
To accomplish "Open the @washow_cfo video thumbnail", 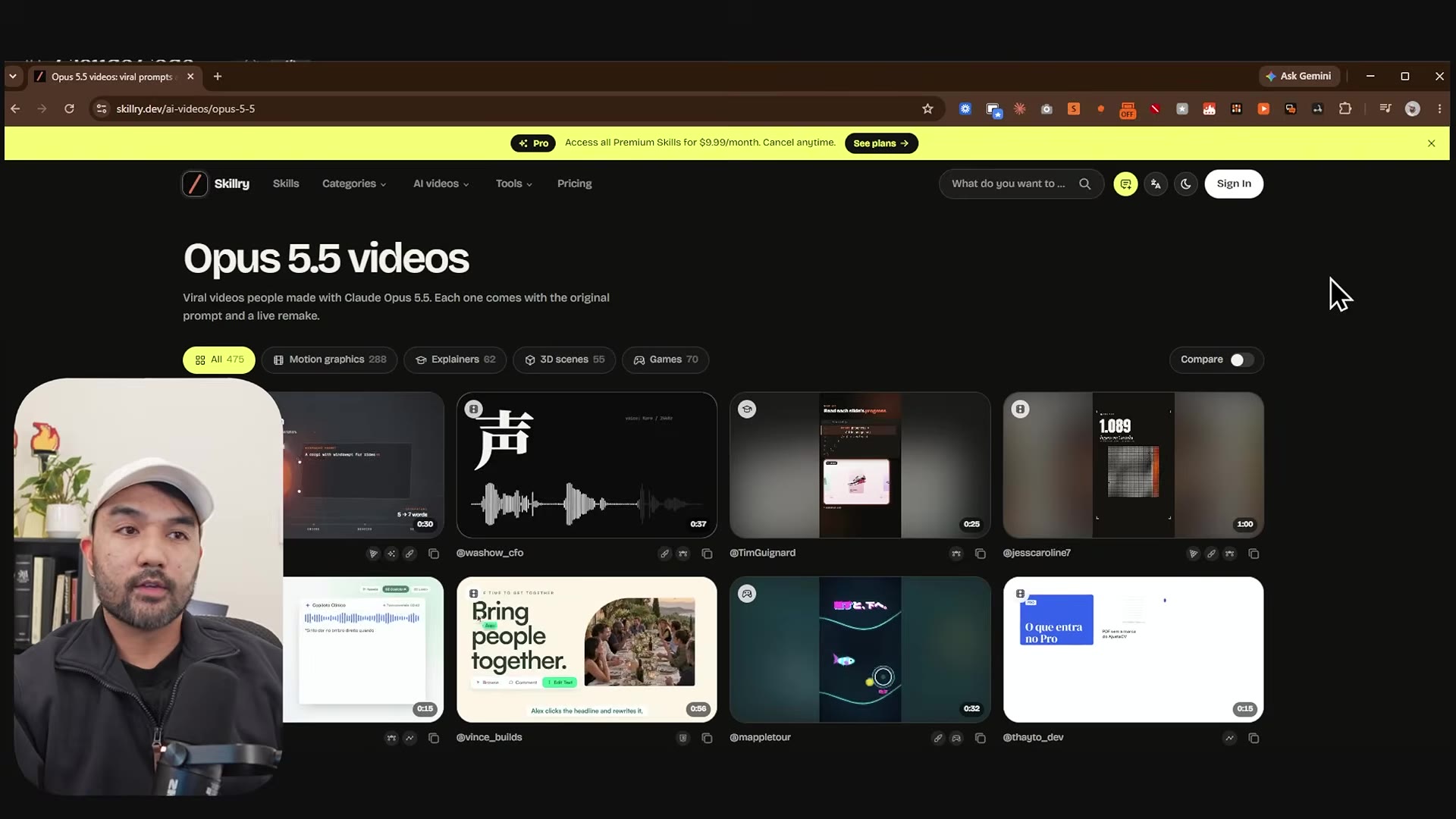I will [586, 465].
